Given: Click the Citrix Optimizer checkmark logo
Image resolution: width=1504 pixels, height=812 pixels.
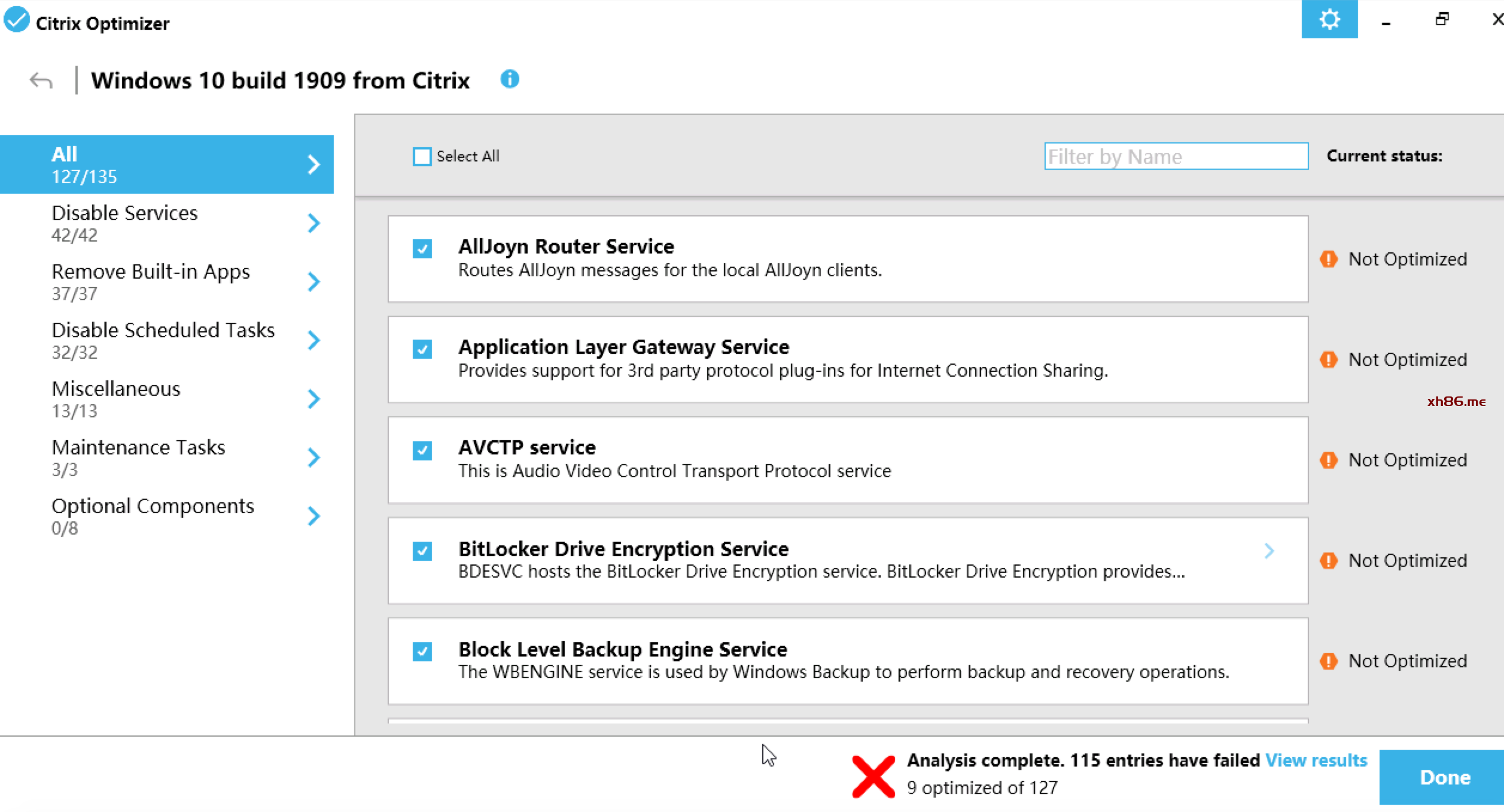Looking at the screenshot, I should pyautogui.click(x=16, y=19).
